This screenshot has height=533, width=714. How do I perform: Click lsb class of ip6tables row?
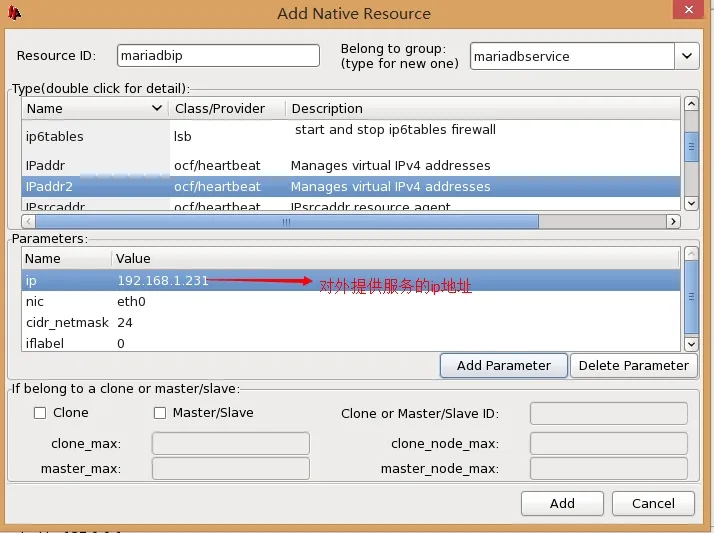click(183, 137)
